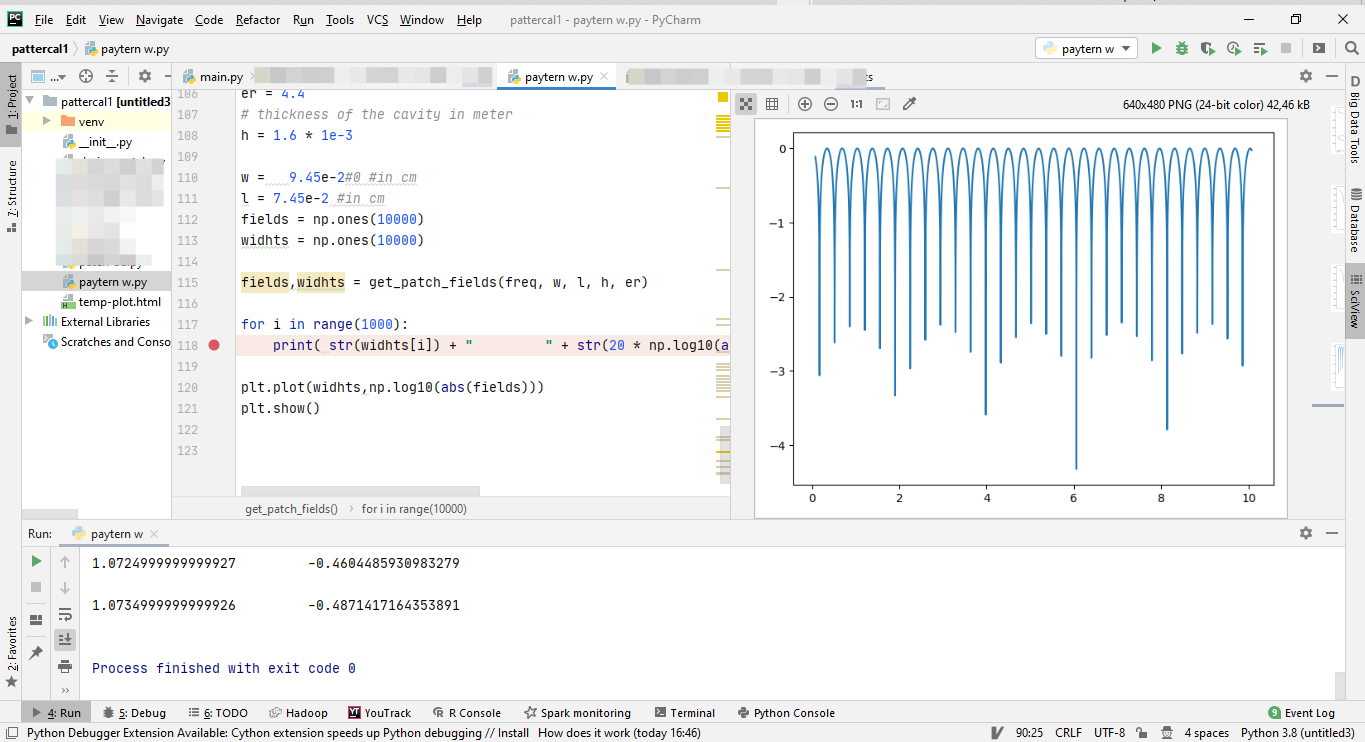Toggle soft-wrap in the Run console
Image resolution: width=1365 pixels, height=742 pixels.
point(65,614)
